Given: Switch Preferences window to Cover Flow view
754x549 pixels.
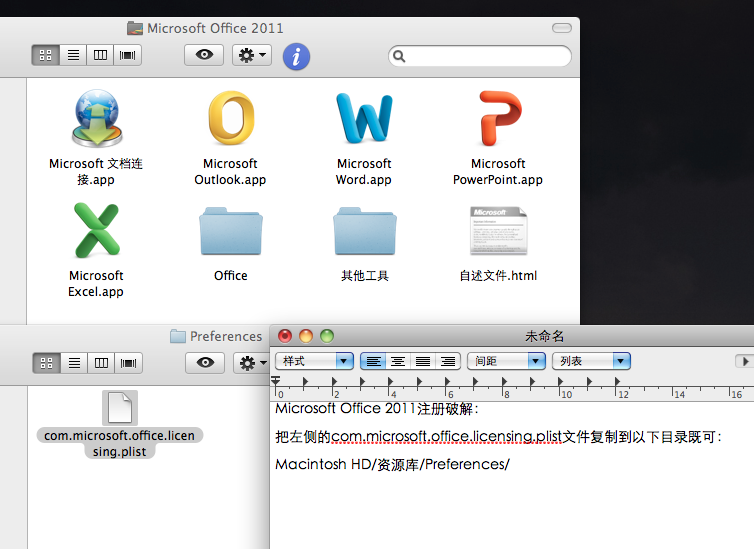Looking at the screenshot, I should coord(128,363).
